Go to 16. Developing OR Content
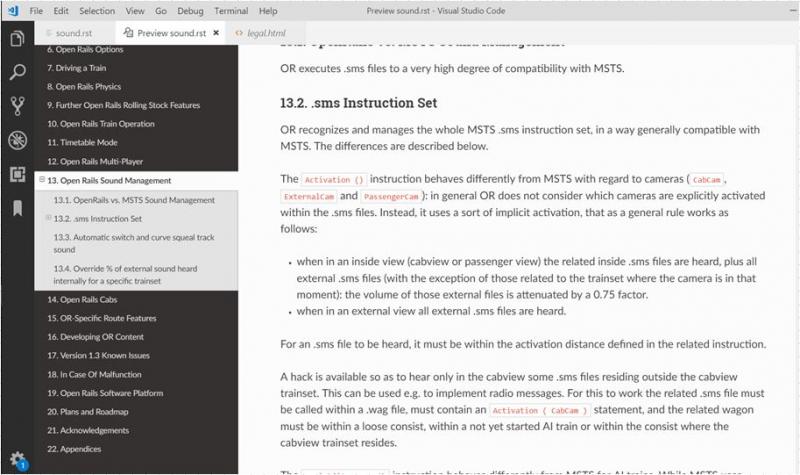The height and width of the screenshot is (475, 800). (95, 337)
